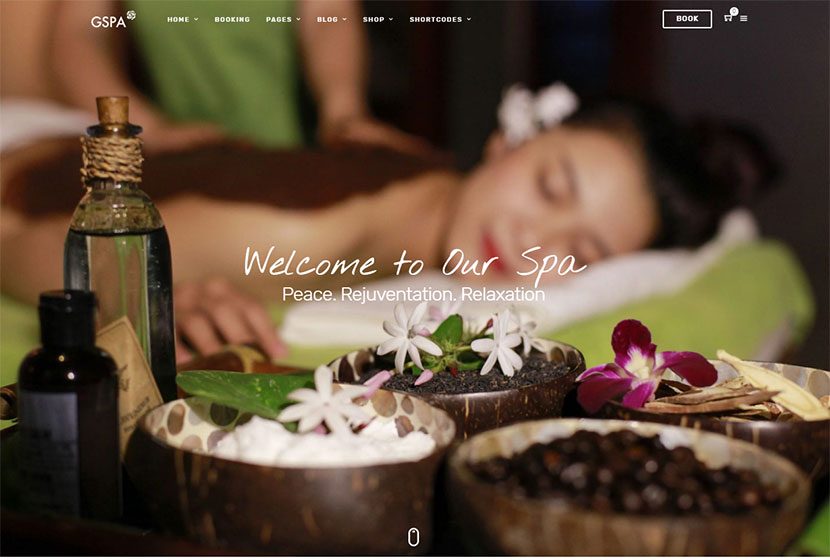Image resolution: width=830 pixels, height=560 pixels.
Task: Go to the Booking menu item
Action: coord(232,19)
